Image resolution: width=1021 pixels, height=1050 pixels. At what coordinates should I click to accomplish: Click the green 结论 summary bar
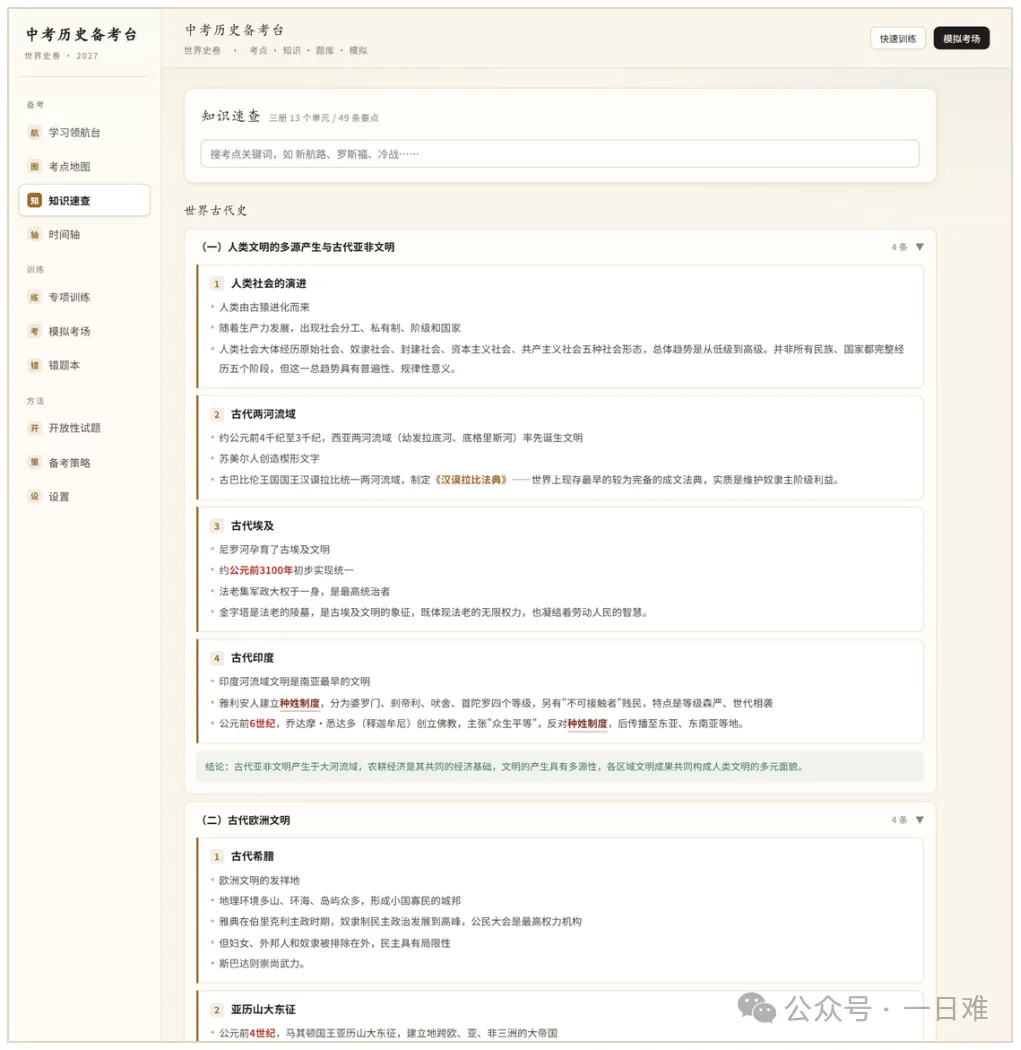(560, 766)
